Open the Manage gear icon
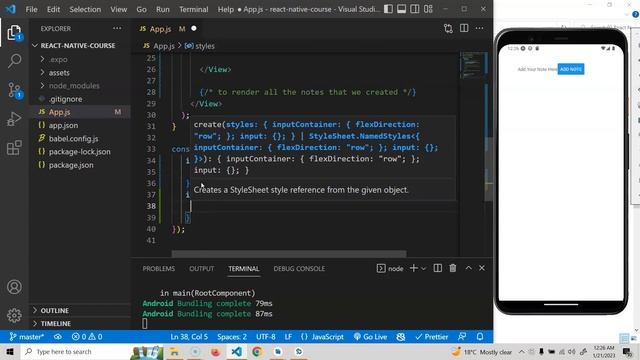Image resolution: width=640 pixels, height=360 pixels. point(14,315)
